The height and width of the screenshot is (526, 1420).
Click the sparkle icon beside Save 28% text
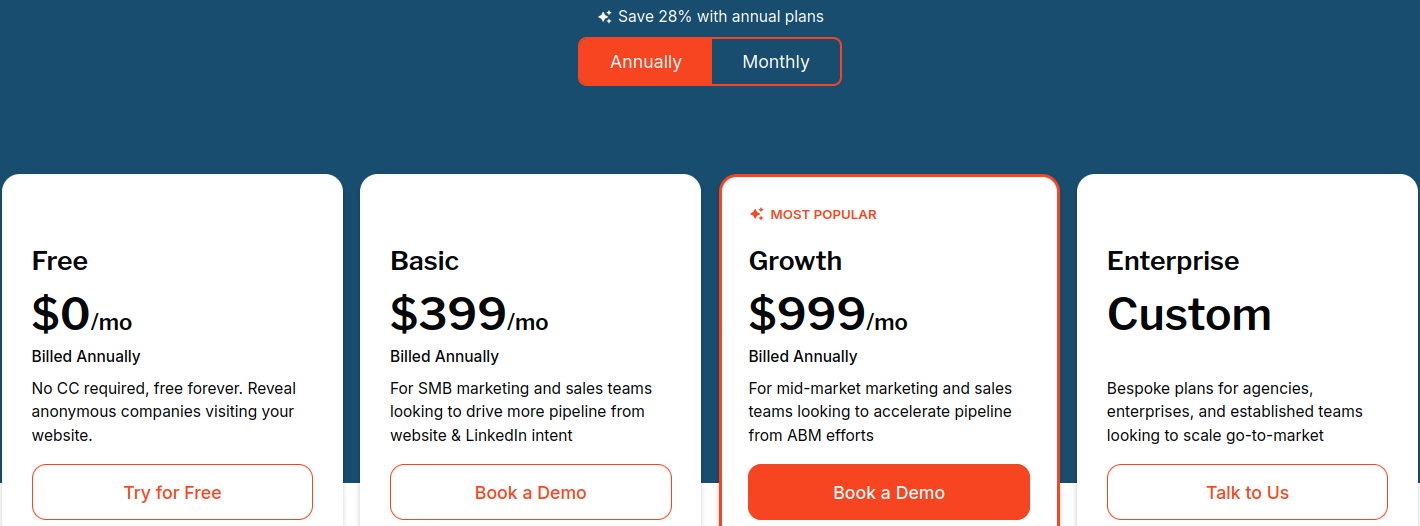click(x=604, y=17)
